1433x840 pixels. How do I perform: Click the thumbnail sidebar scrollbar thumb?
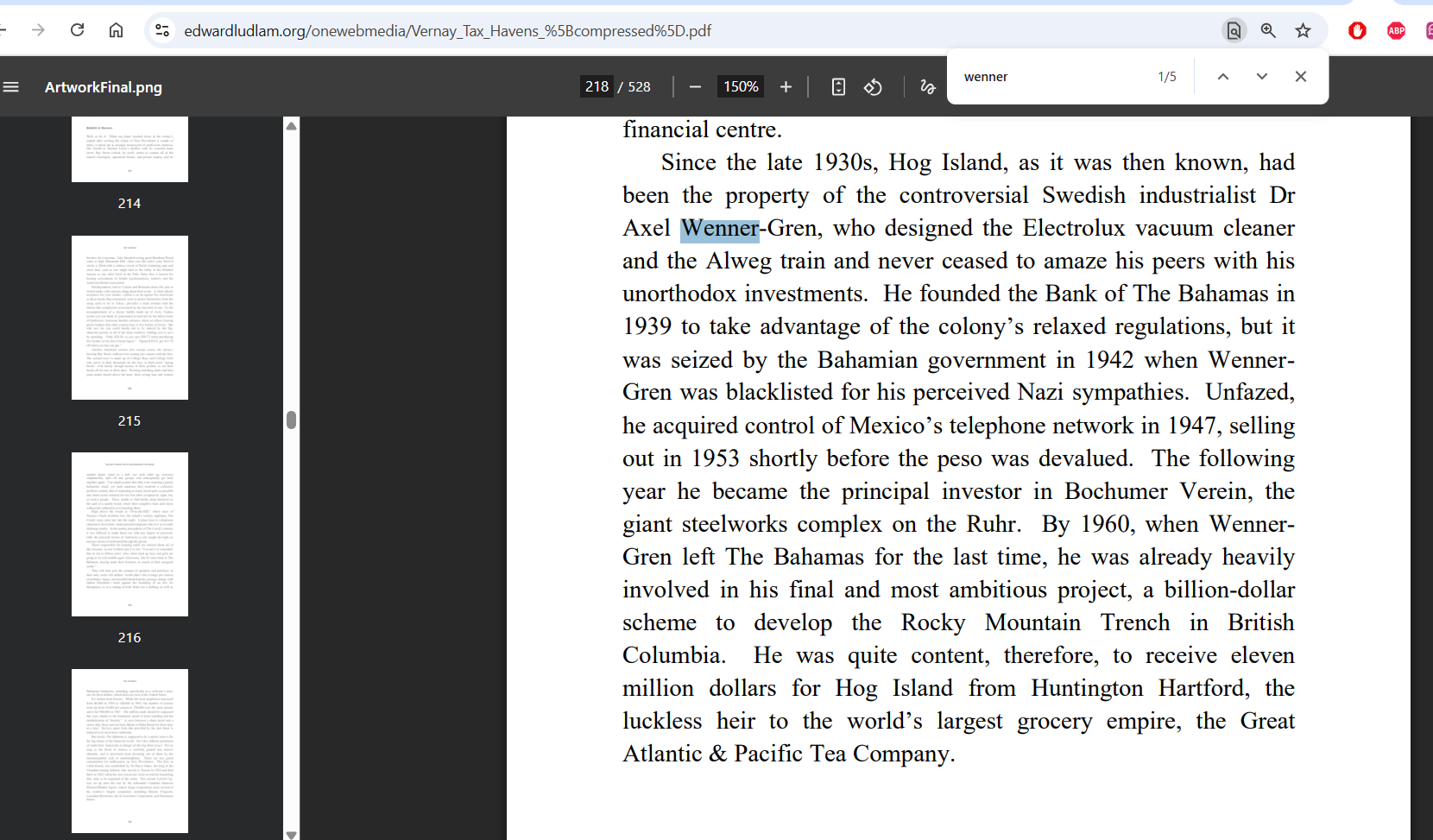pyautogui.click(x=292, y=420)
